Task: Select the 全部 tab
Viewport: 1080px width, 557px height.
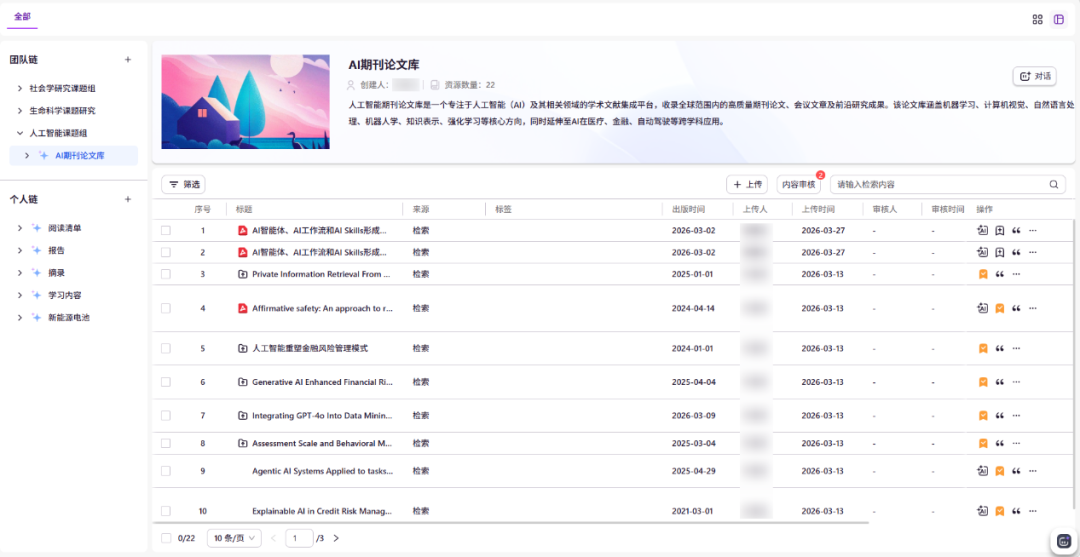Action: coord(22,17)
